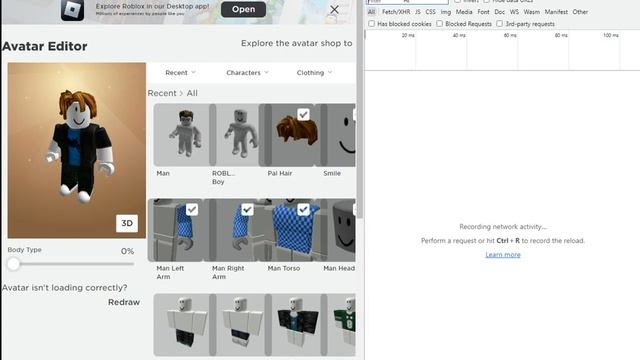Screen dimensions: 640x360
Task: Select the ROBLOX Boy character thumbnail
Action: 237,135
